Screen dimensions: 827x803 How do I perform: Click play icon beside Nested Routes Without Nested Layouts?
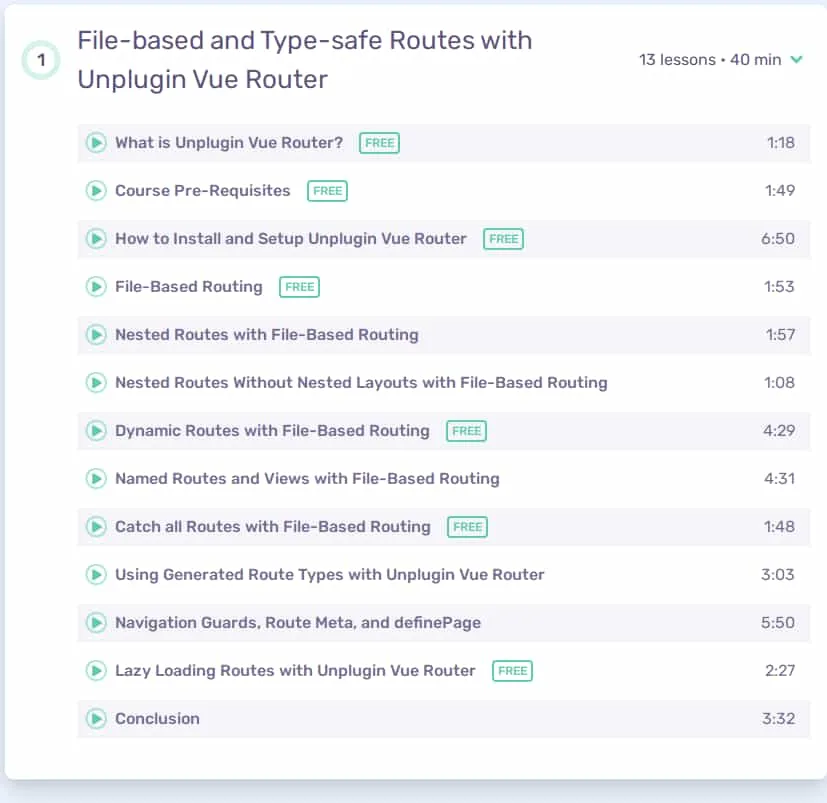(96, 383)
